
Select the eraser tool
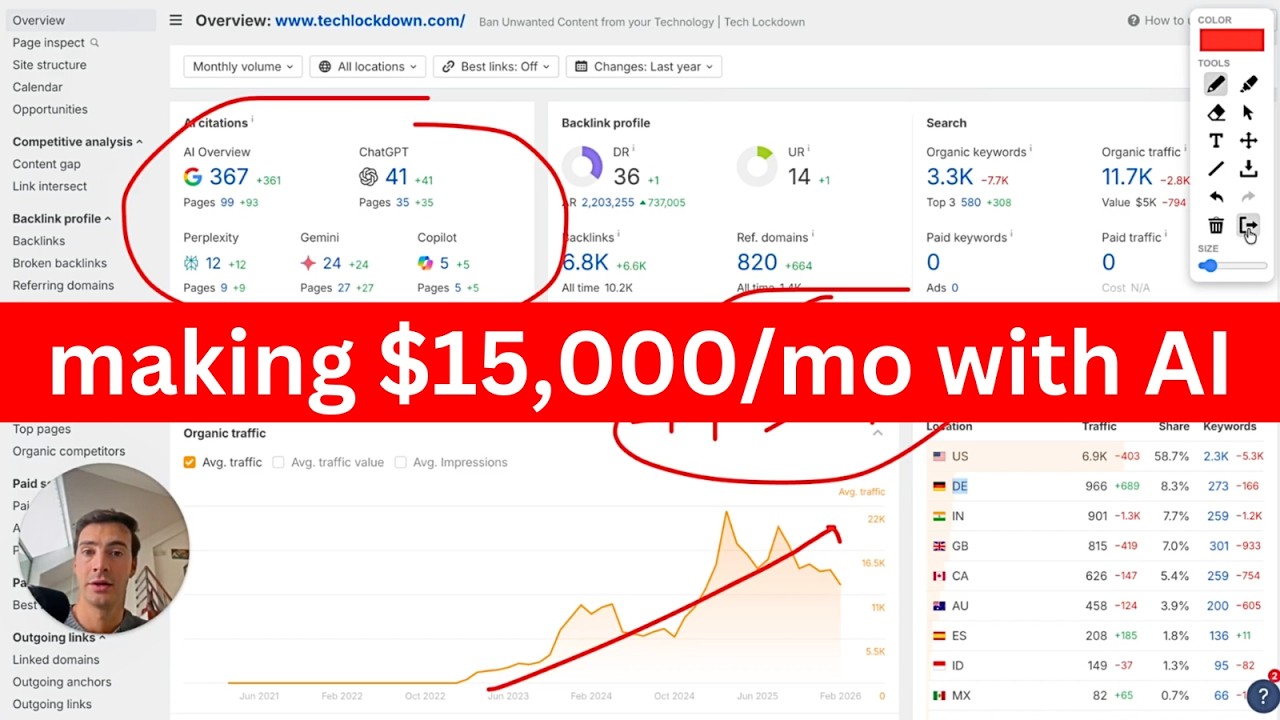1216,113
